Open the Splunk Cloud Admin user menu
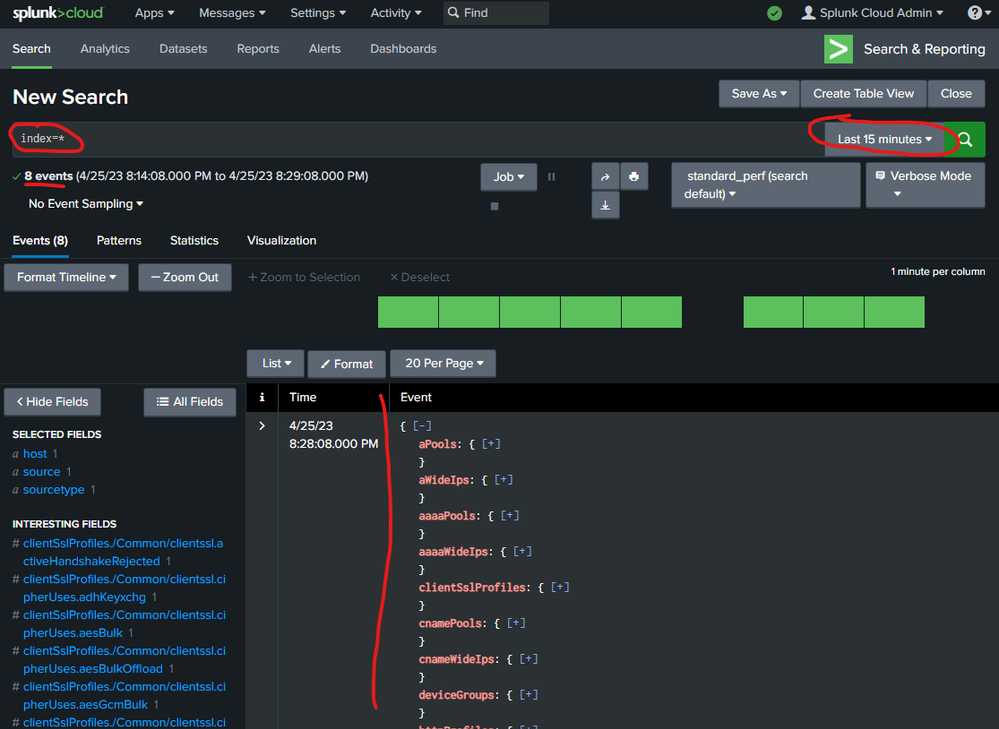The height and width of the screenshot is (729, 999). [872, 13]
